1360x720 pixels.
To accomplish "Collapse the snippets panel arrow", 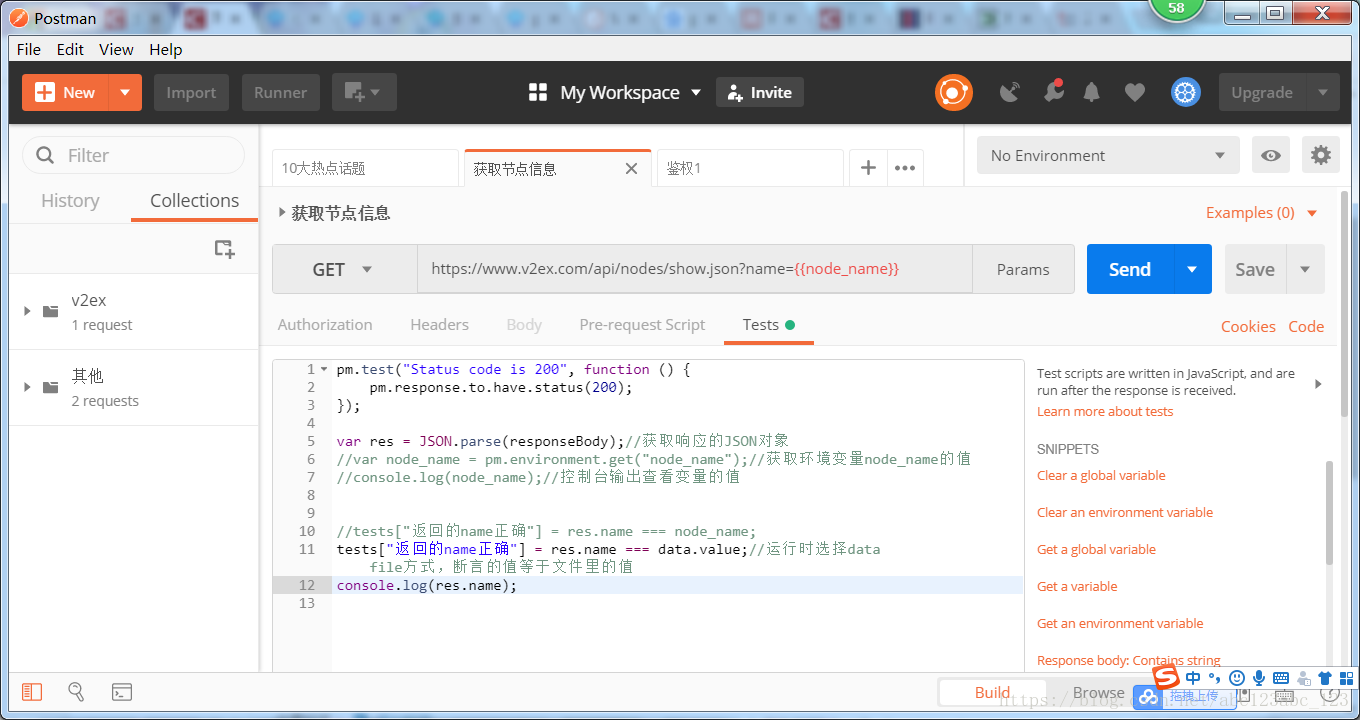I will (x=1318, y=384).
